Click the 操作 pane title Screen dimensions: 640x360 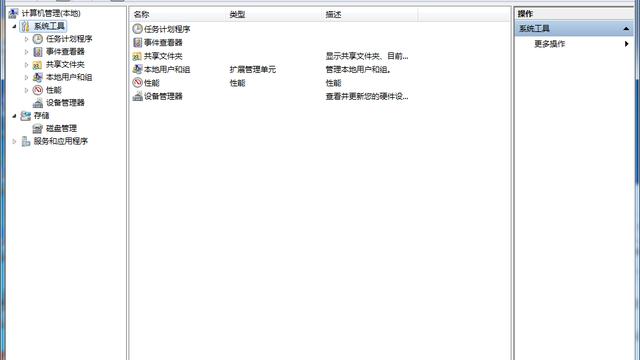(525, 14)
